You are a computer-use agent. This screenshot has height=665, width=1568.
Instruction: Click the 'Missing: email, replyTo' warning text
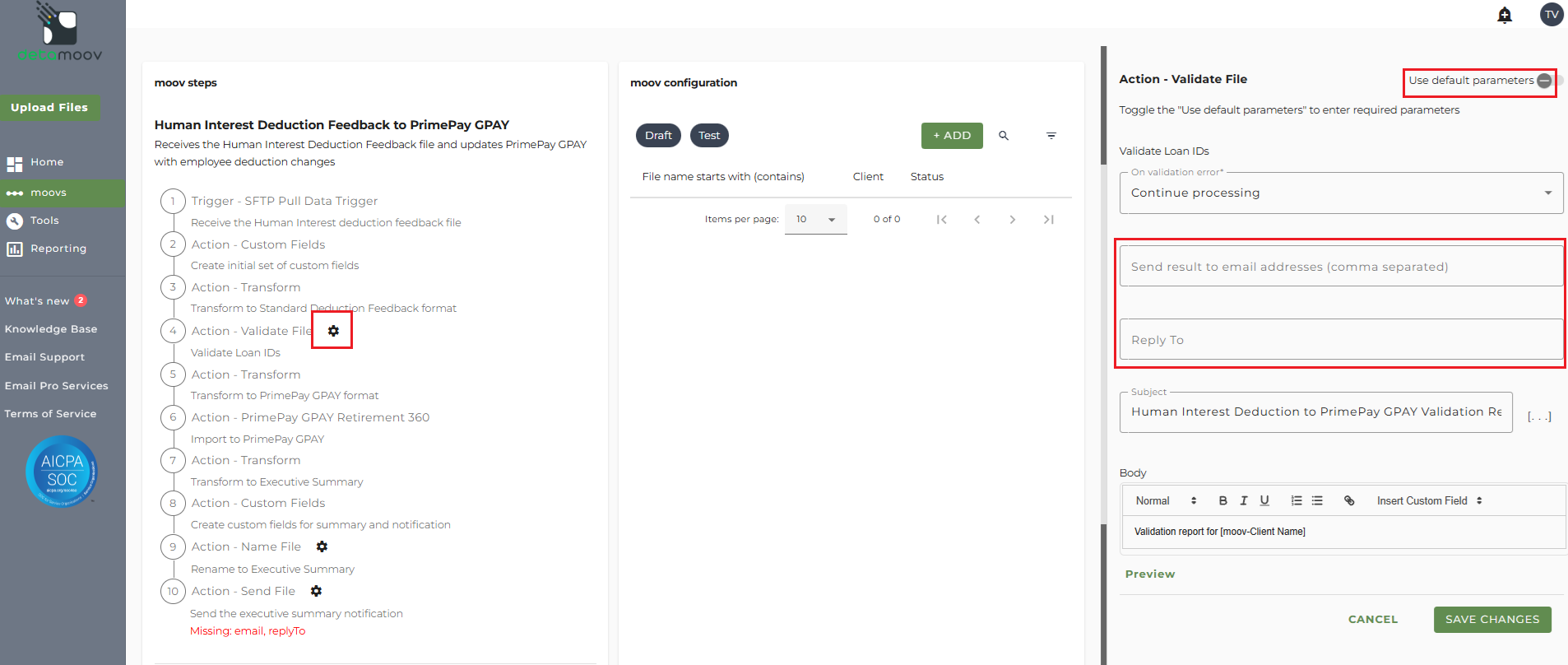pyautogui.click(x=248, y=631)
